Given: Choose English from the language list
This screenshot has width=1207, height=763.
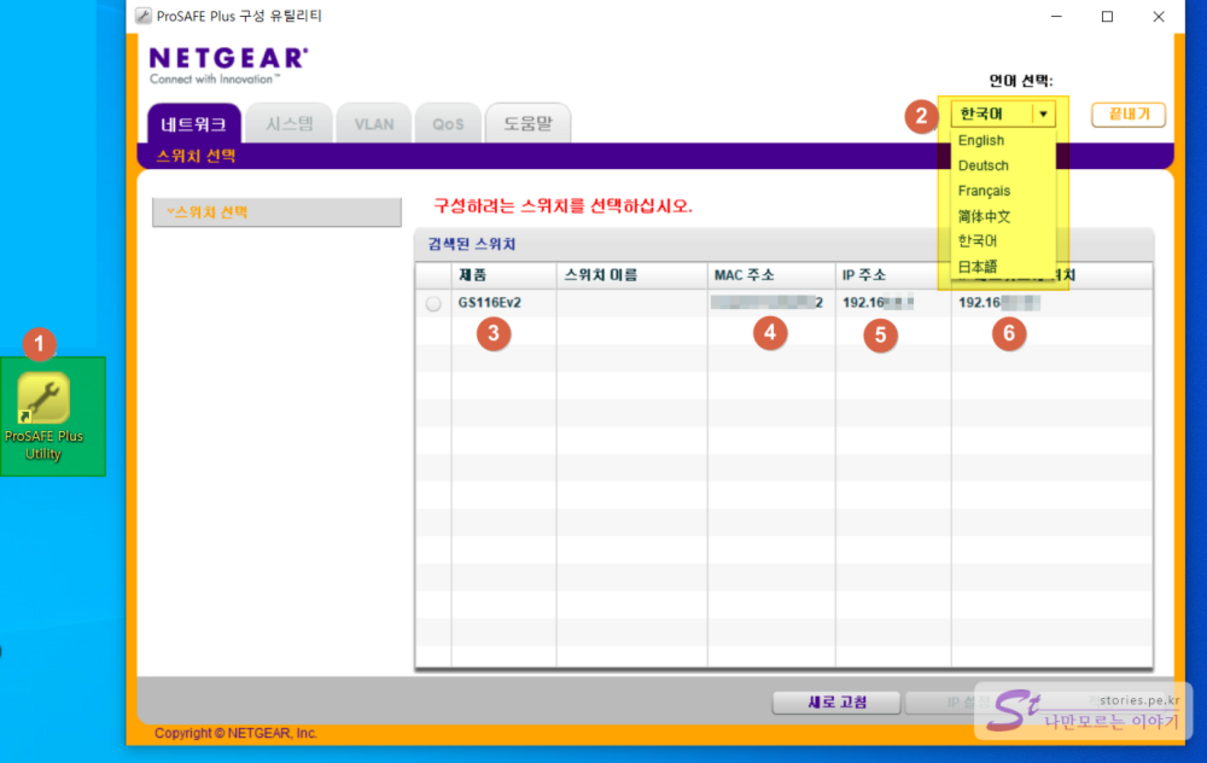Looking at the screenshot, I should point(981,141).
